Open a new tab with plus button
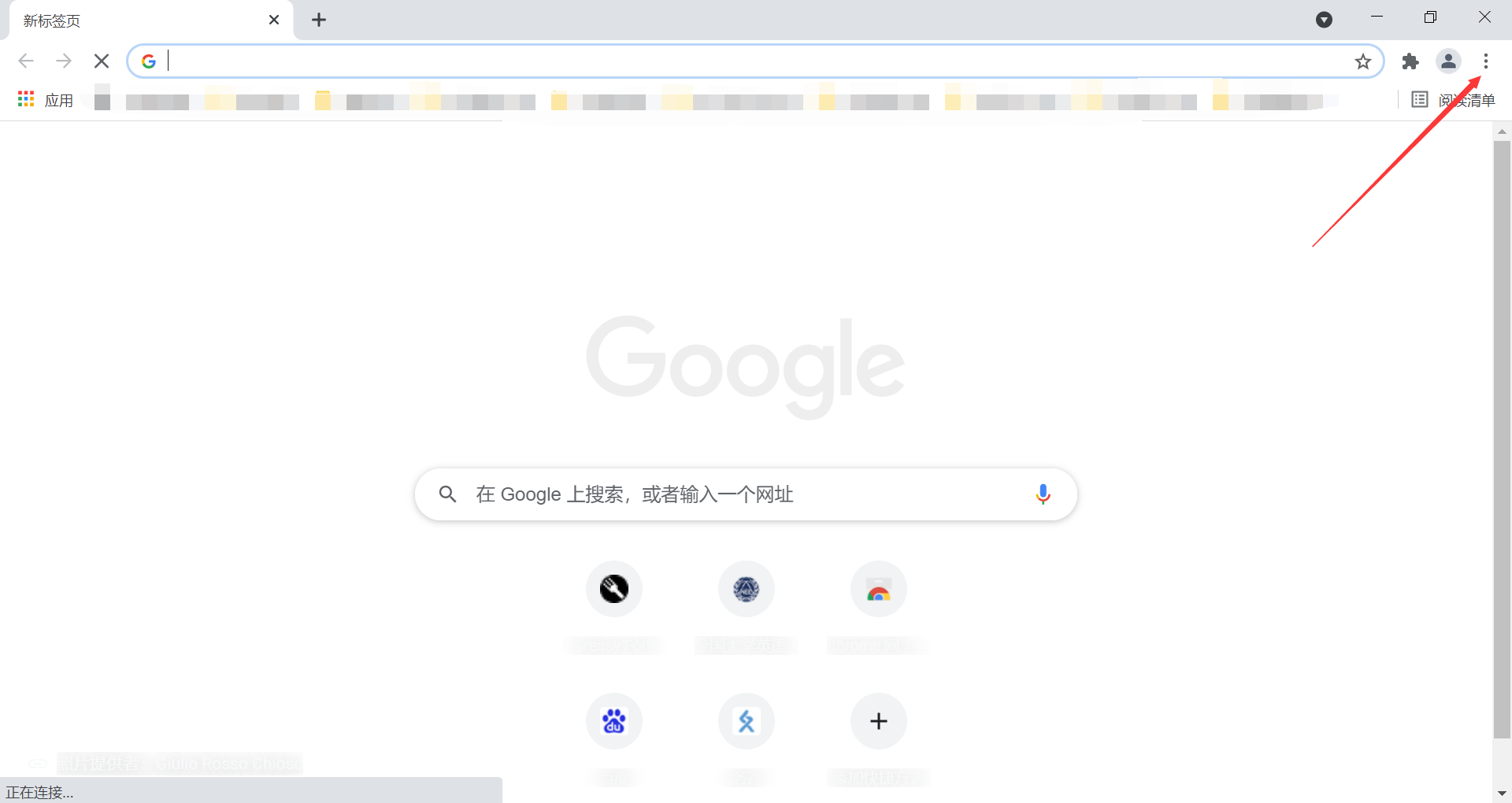This screenshot has height=803, width=1512. coord(319,20)
